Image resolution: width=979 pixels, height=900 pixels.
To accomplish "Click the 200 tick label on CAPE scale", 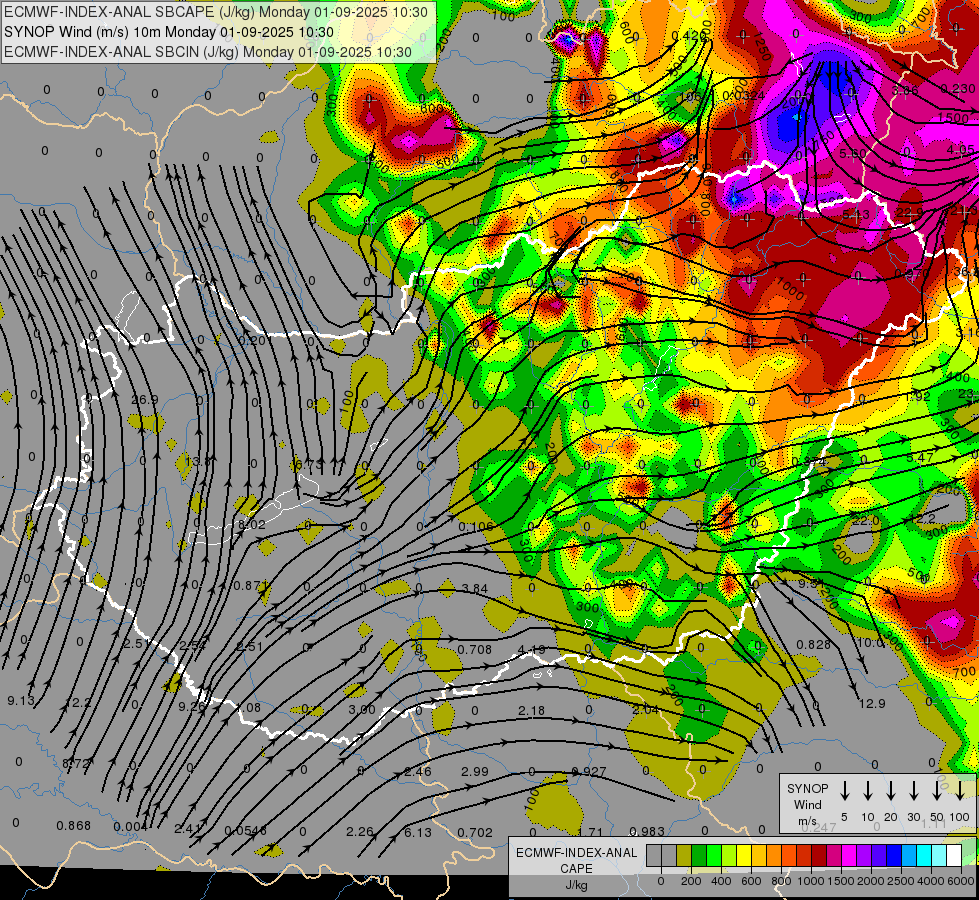I will (x=691, y=881).
